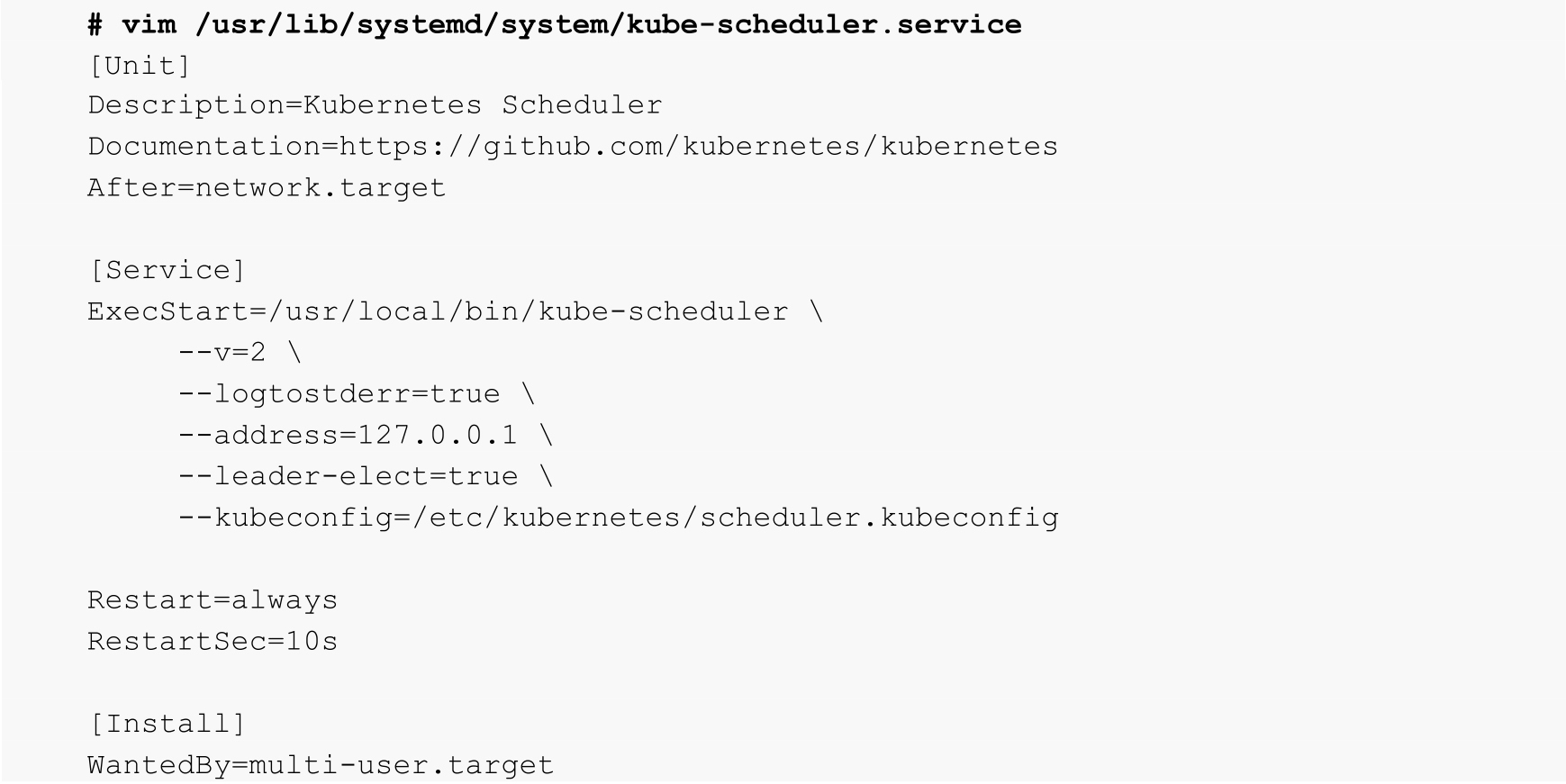Click the Description=Kubernetes Scheduler line
1566x784 pixels.
click(375, 105)
